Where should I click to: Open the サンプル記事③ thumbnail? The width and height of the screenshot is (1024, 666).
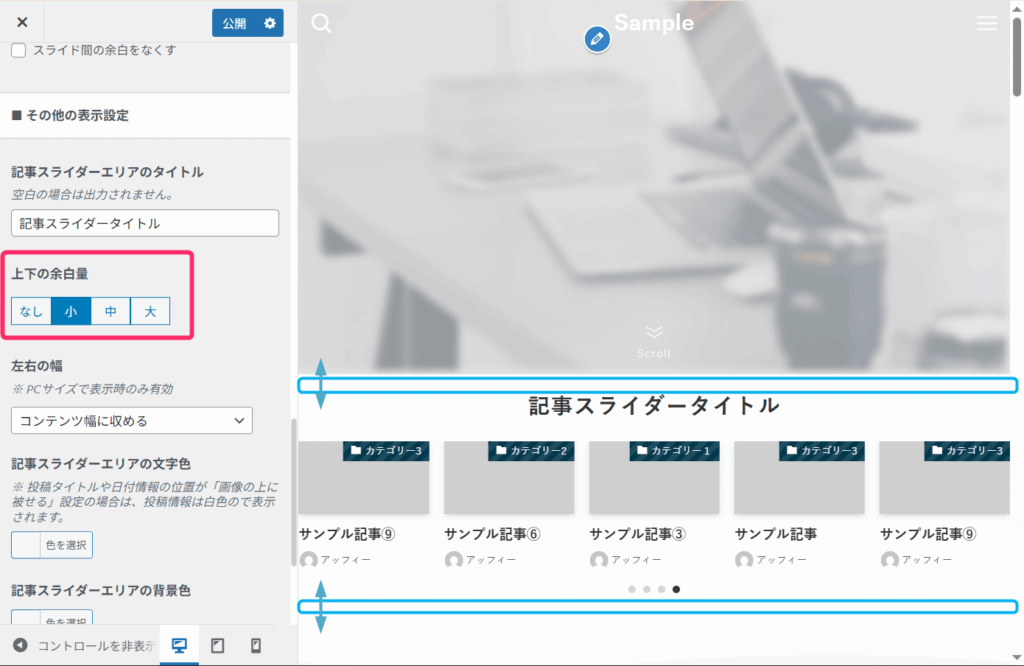654,477
